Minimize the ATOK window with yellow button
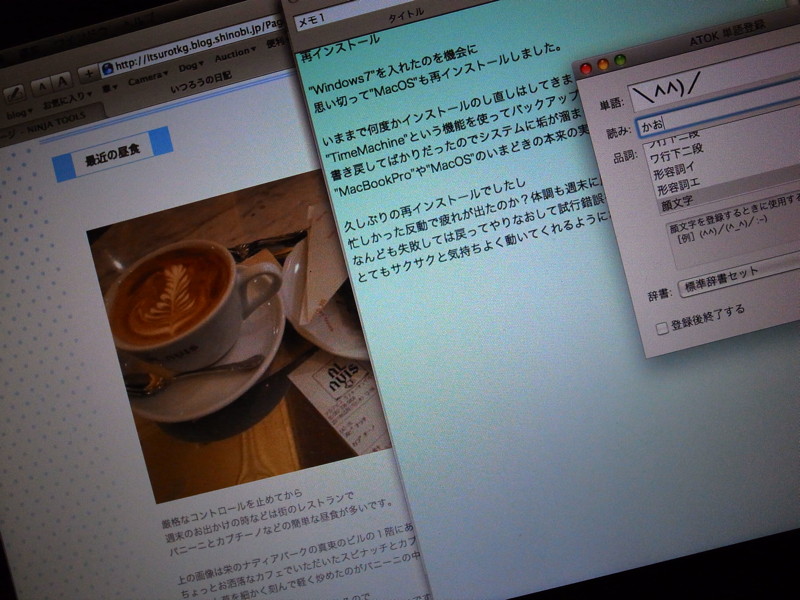800x600 pixels. pos(603,65)
